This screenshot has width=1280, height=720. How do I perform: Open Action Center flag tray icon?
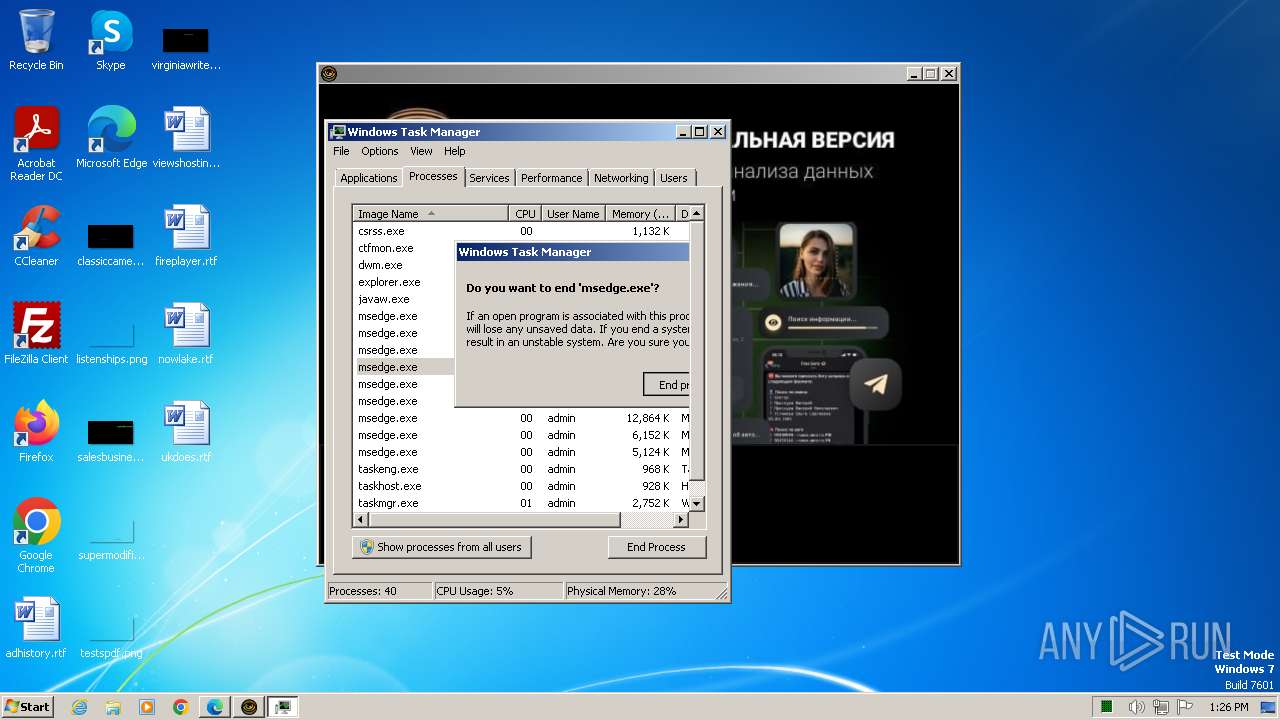[x=1185, y=707]
